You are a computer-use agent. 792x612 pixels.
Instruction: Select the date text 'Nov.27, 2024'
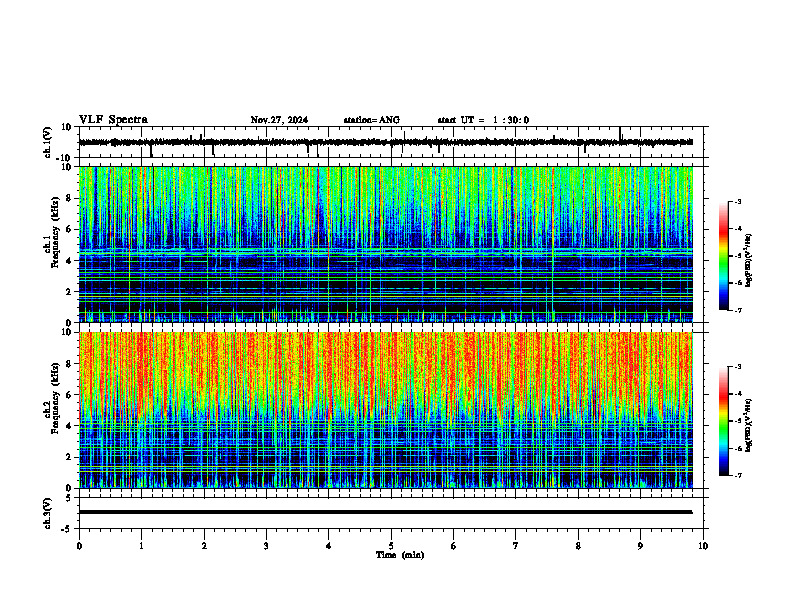point(279,120)
